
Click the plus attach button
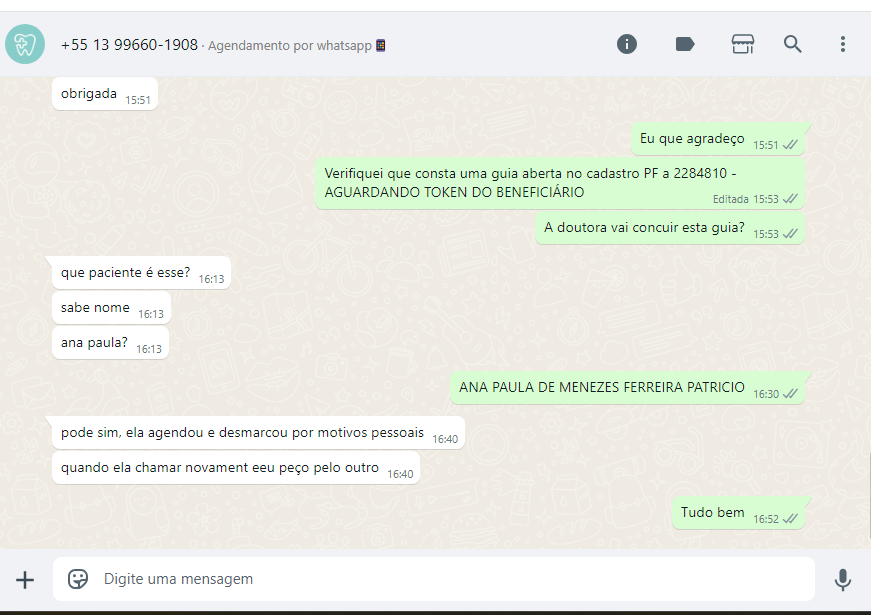coord(24,580)
